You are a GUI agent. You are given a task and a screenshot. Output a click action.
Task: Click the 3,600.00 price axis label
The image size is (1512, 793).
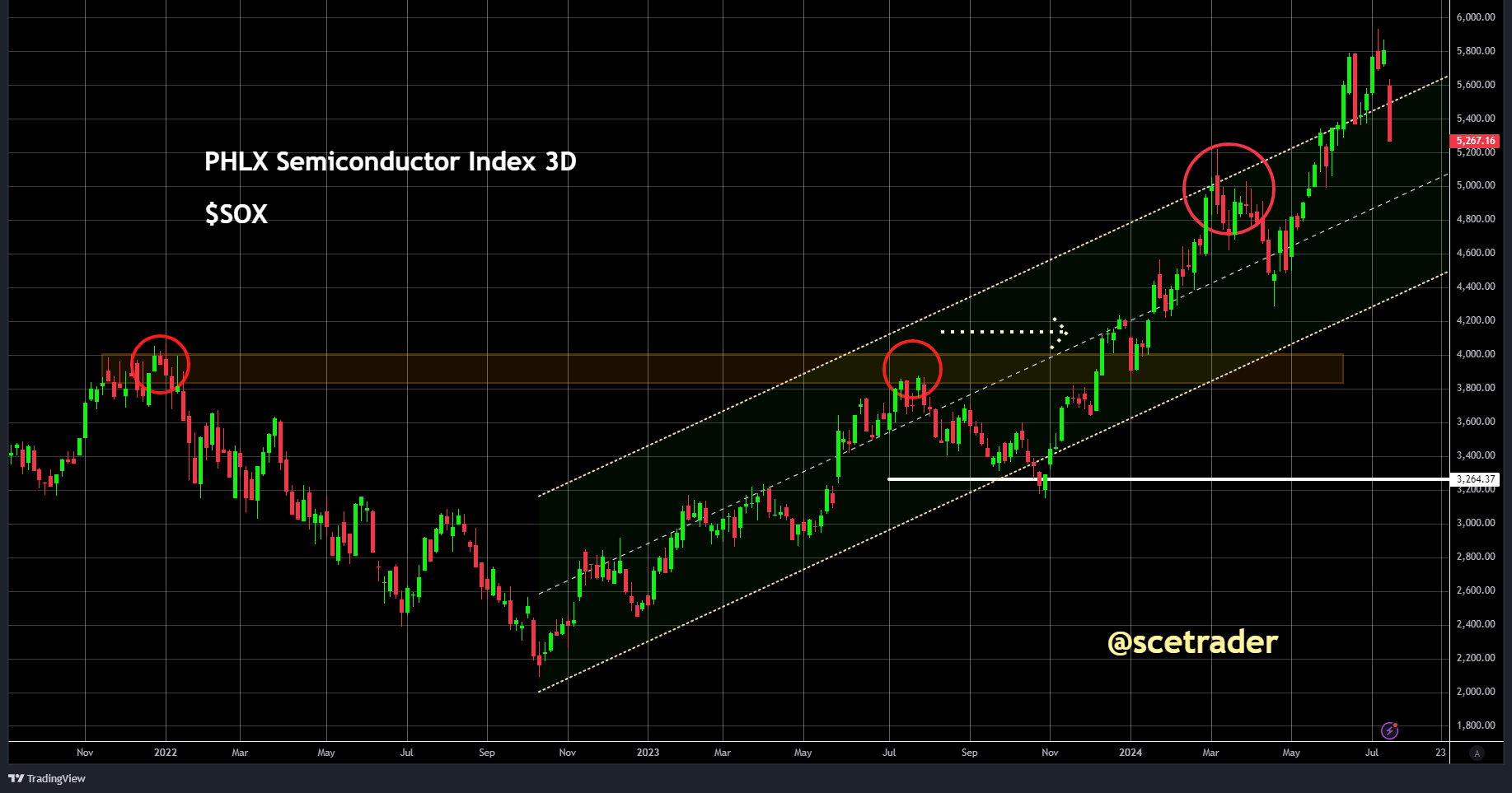(1476, 422)
